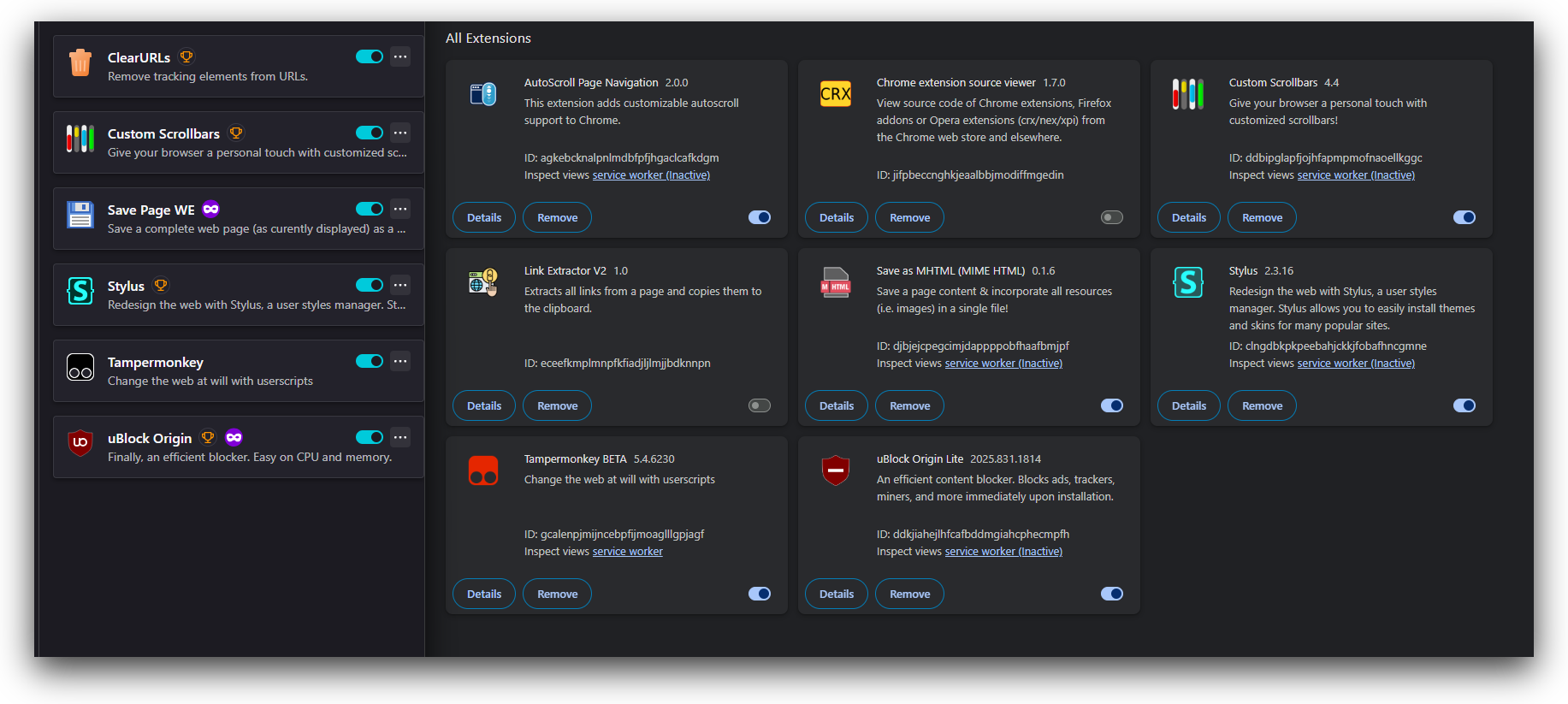This screenshot has height=704, width=1568.
Task: Click the uBlock Origin shield icon in sidebar
Action: [x=80, y=442]
